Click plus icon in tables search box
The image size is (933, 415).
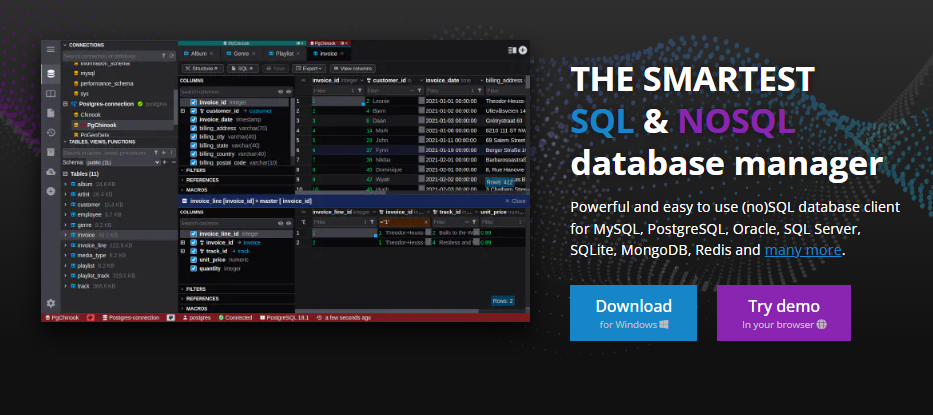click(164, 153)
